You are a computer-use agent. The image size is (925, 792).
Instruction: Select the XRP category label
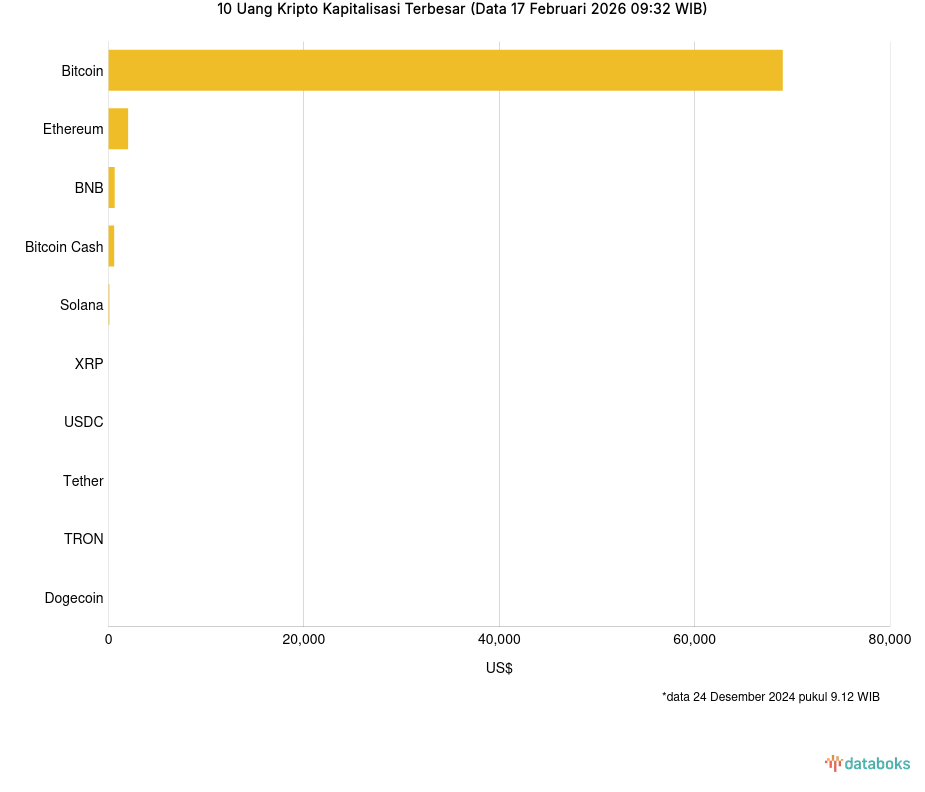coord(89,364)
